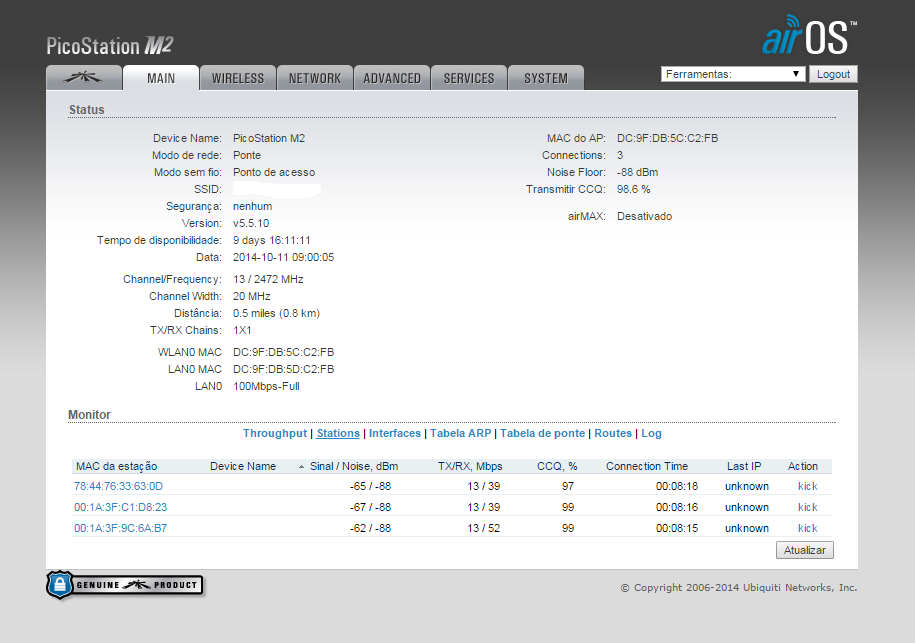This screenshot has height=643, width=915.
Task: Click the Modo sem fio value Ponto de acesso
Action: (x=274, y=173)
